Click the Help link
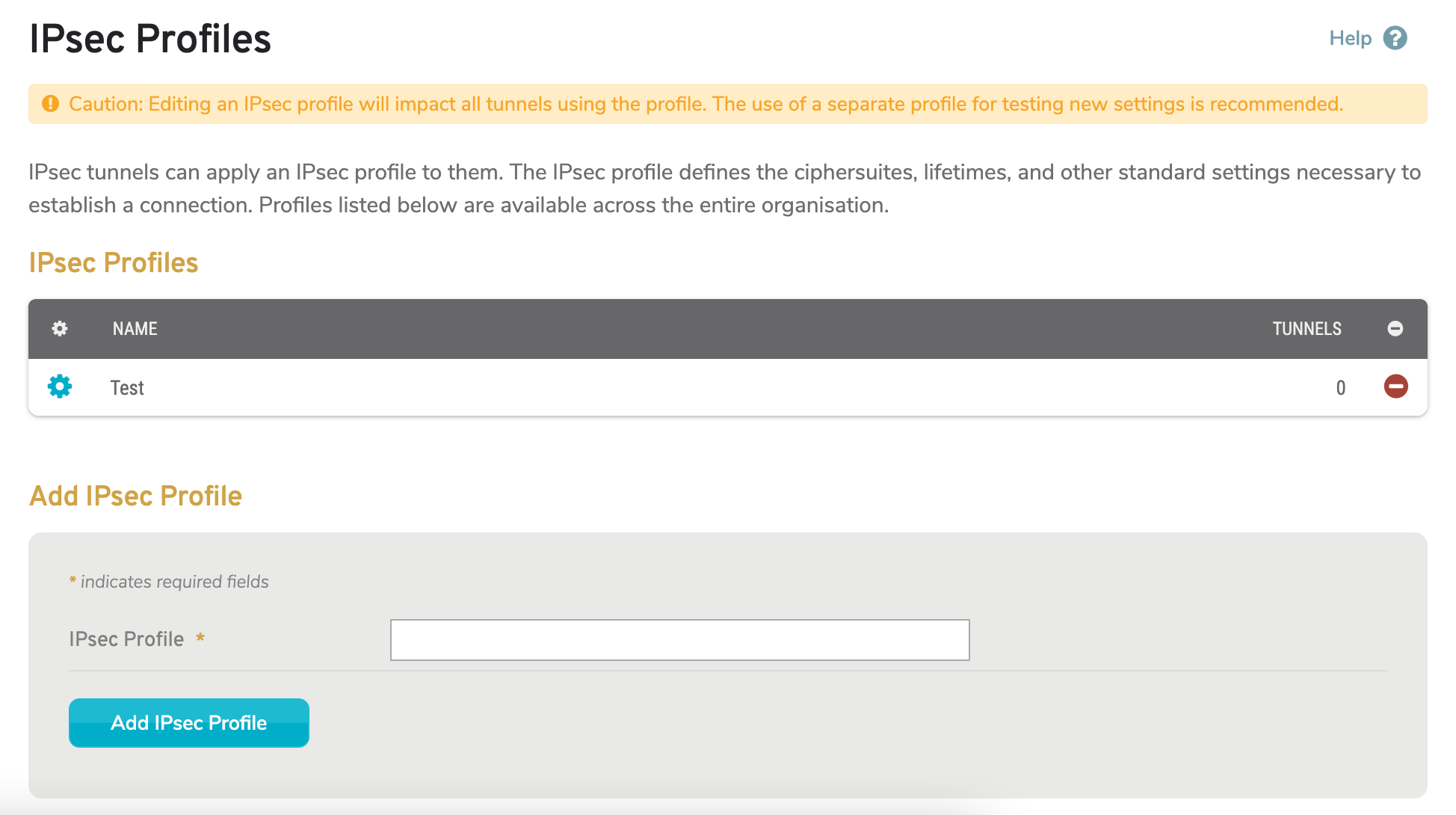This screenshot has width=1456, height=815. (x=1351, y=37)
